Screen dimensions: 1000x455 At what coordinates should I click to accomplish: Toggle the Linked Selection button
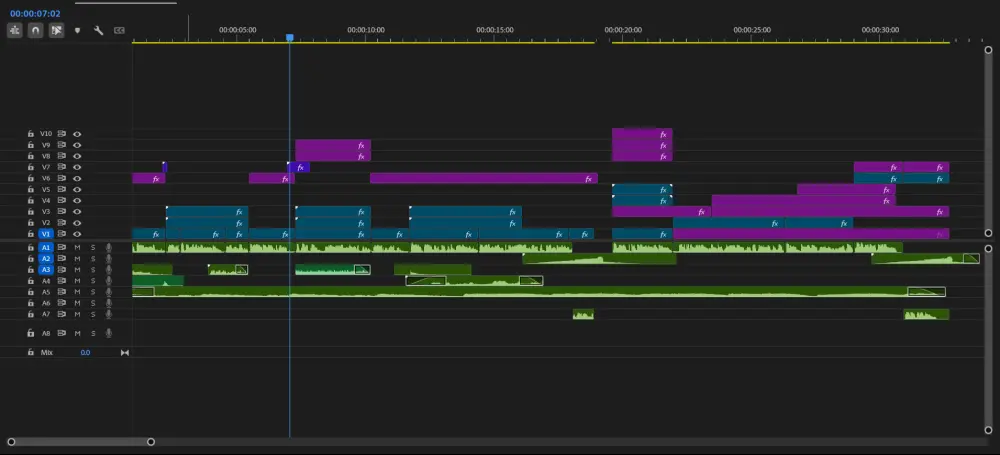[57, 30]
